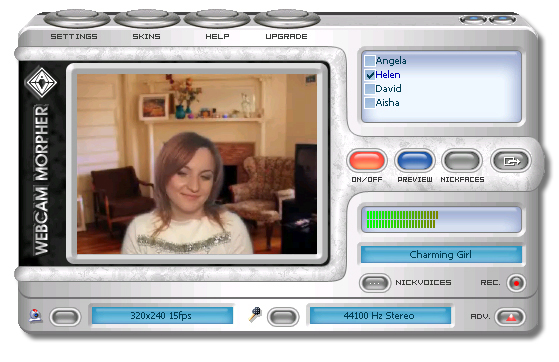Select the 44100 Hz Stereo audio field
Image resolution: width=559 pixels, height=362 pixels.
click(380, 316)
